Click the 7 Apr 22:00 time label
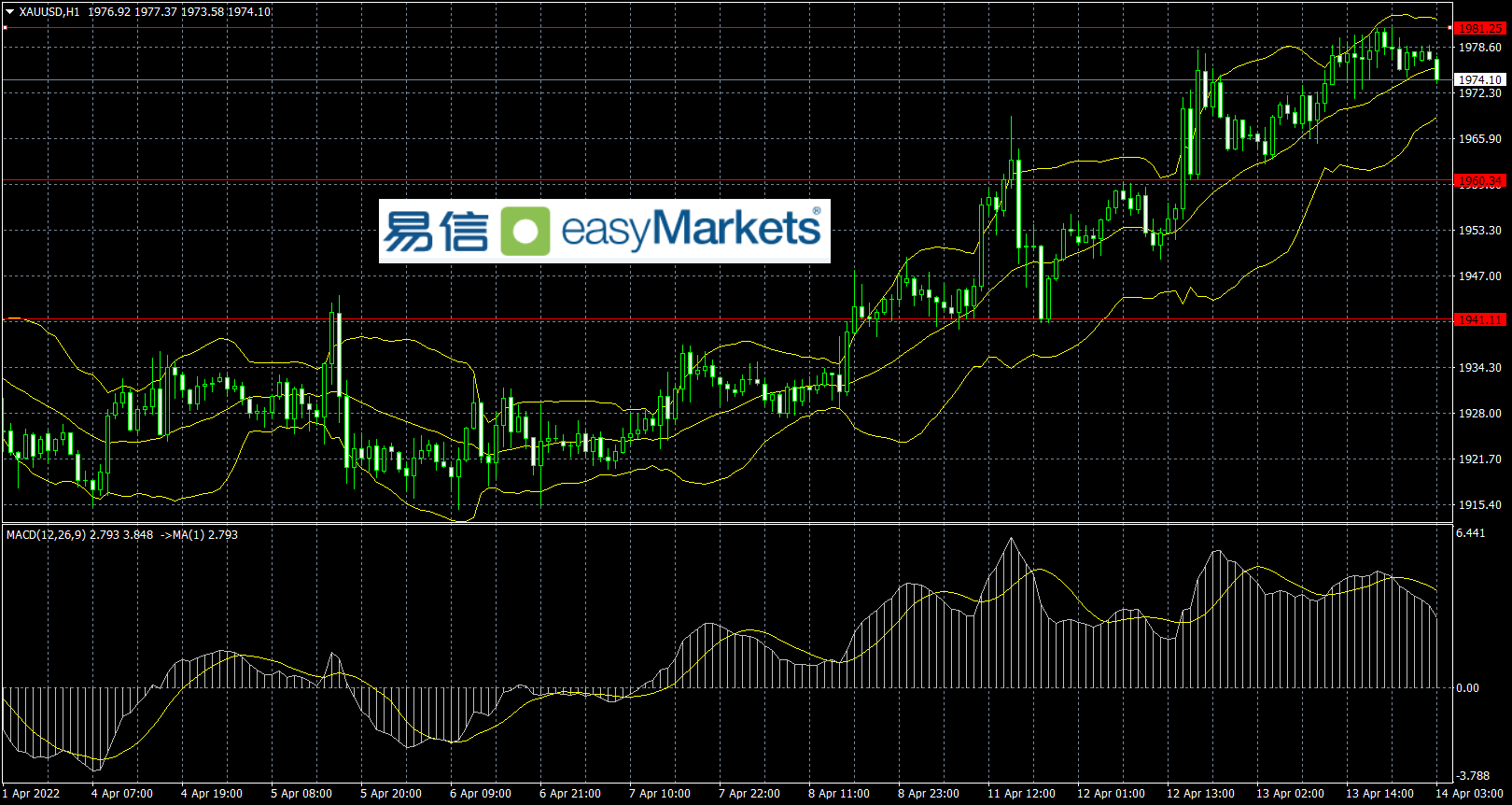 (749, 794)
